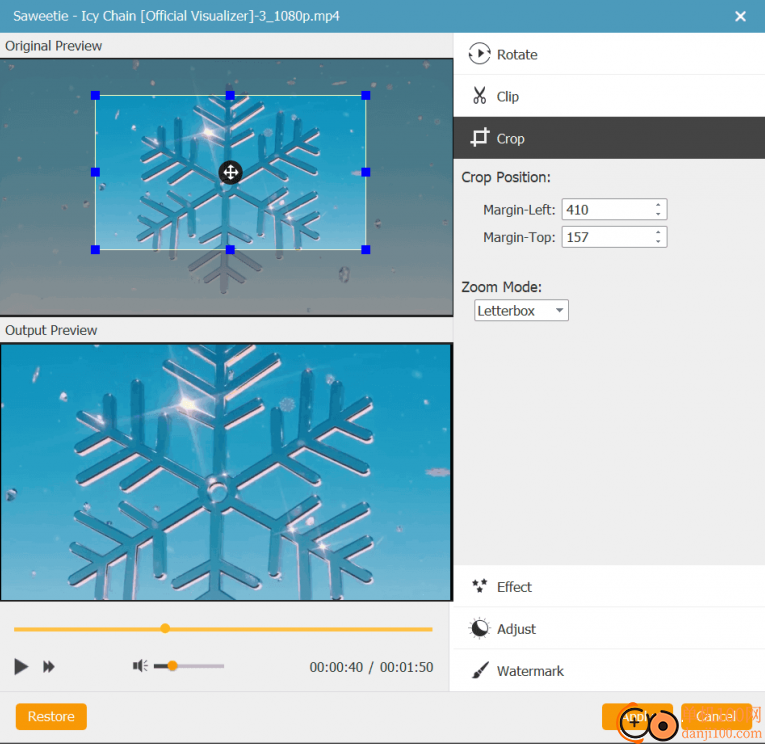This screenshot has width=765, height=744.
Task: Decrease Margin-Left with down arrow
Action: click(x=658, y=215)
